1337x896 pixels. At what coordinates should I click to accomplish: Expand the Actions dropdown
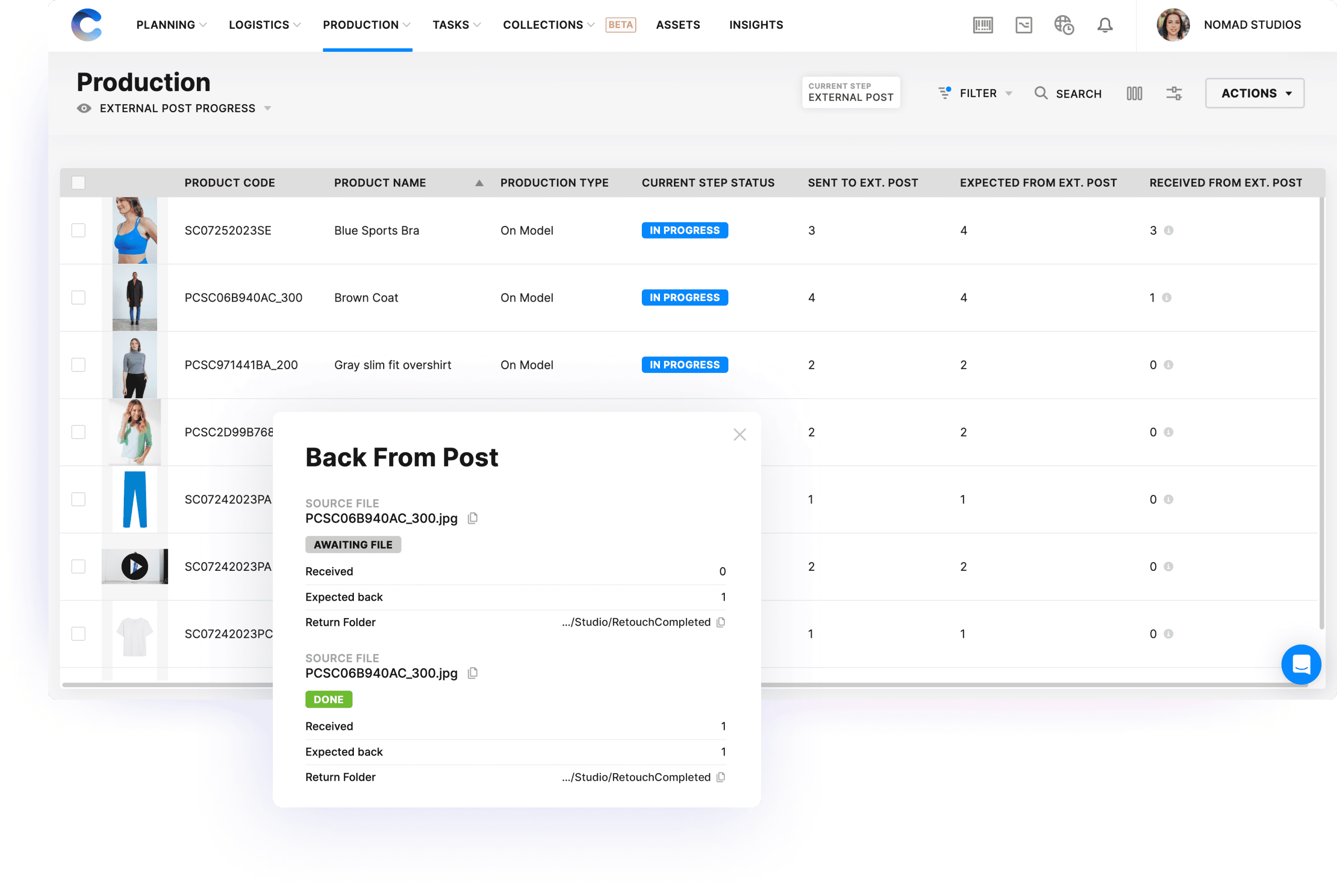click(x=1254, y=93)
